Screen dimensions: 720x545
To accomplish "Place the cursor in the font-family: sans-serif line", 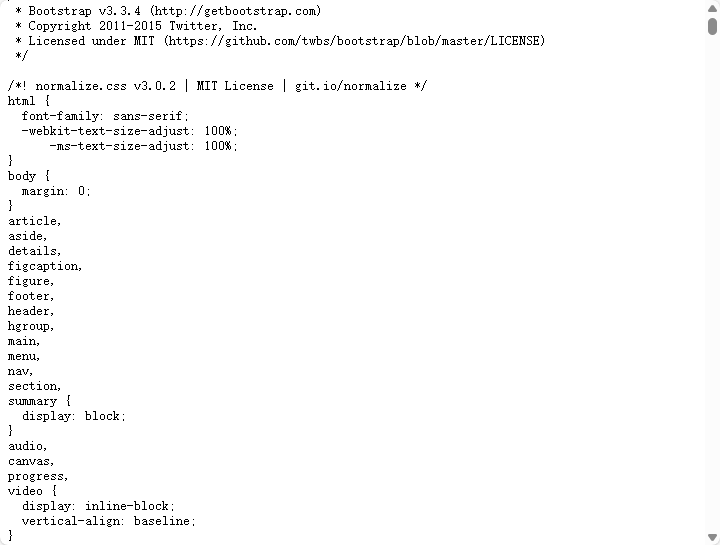I will pos(105,116).
